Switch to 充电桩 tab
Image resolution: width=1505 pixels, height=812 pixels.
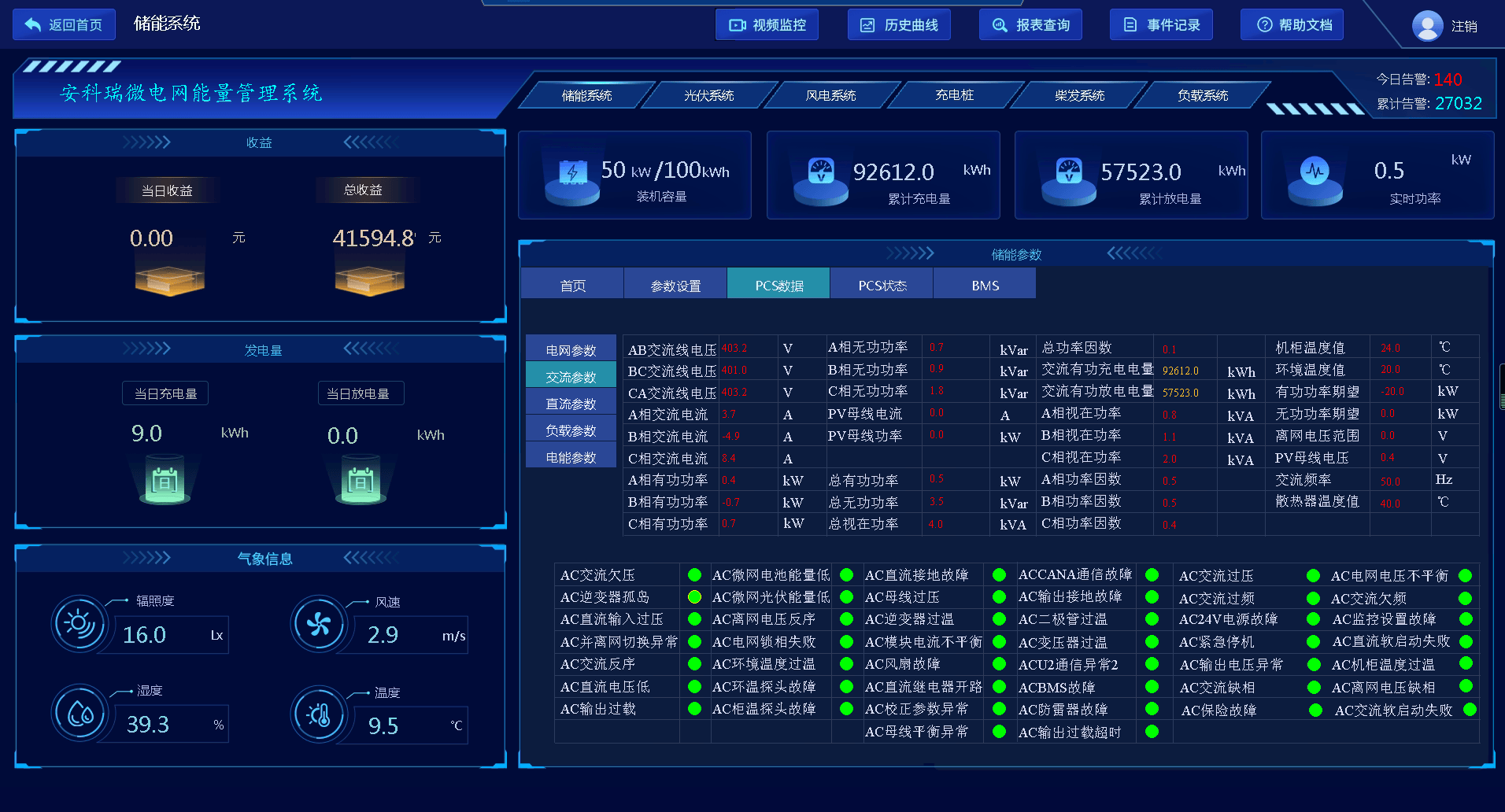coord(954,95)
